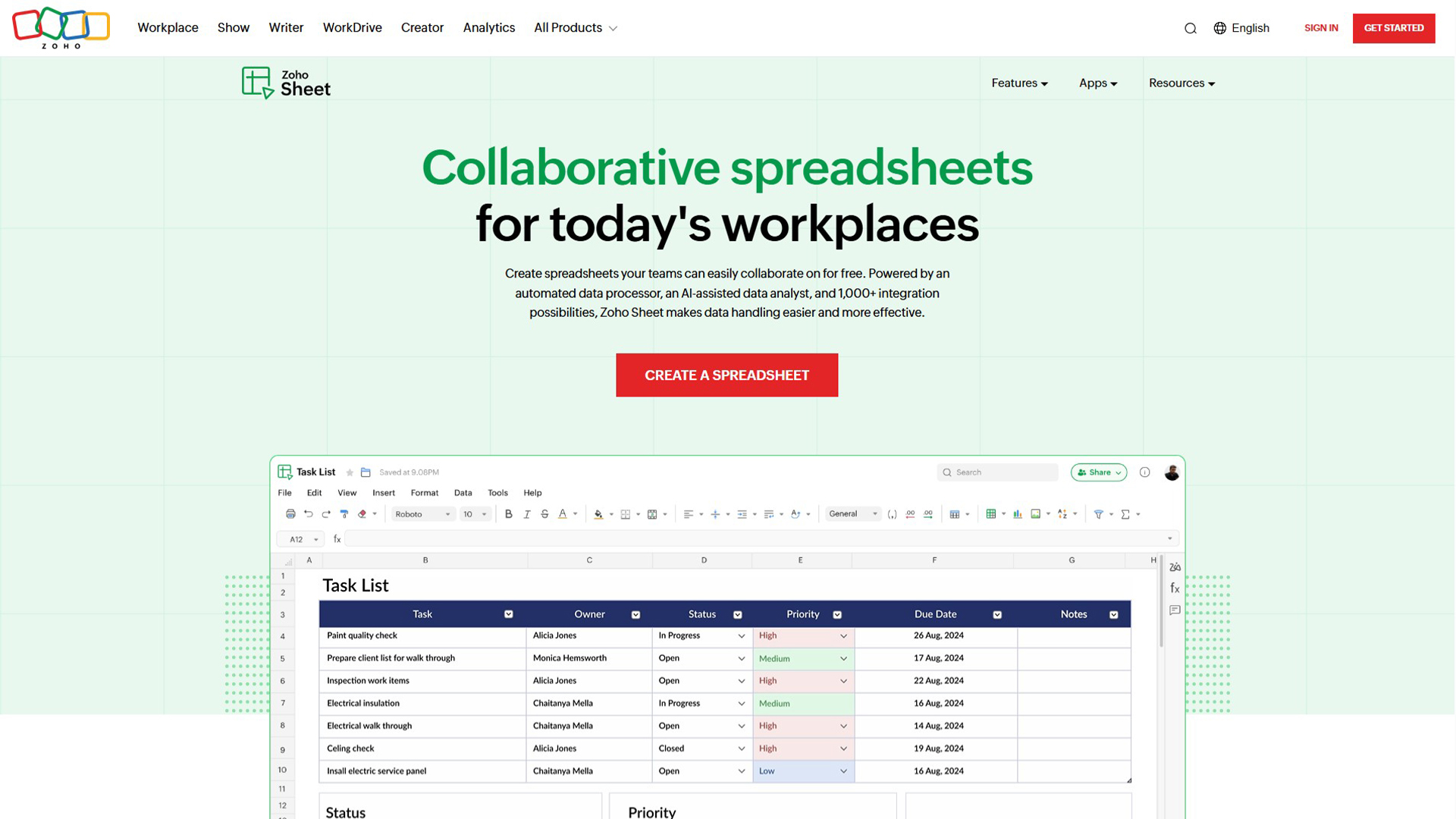
Task: Click the Share button in the spreadsheet
Action: click(x=1099, y=472)
